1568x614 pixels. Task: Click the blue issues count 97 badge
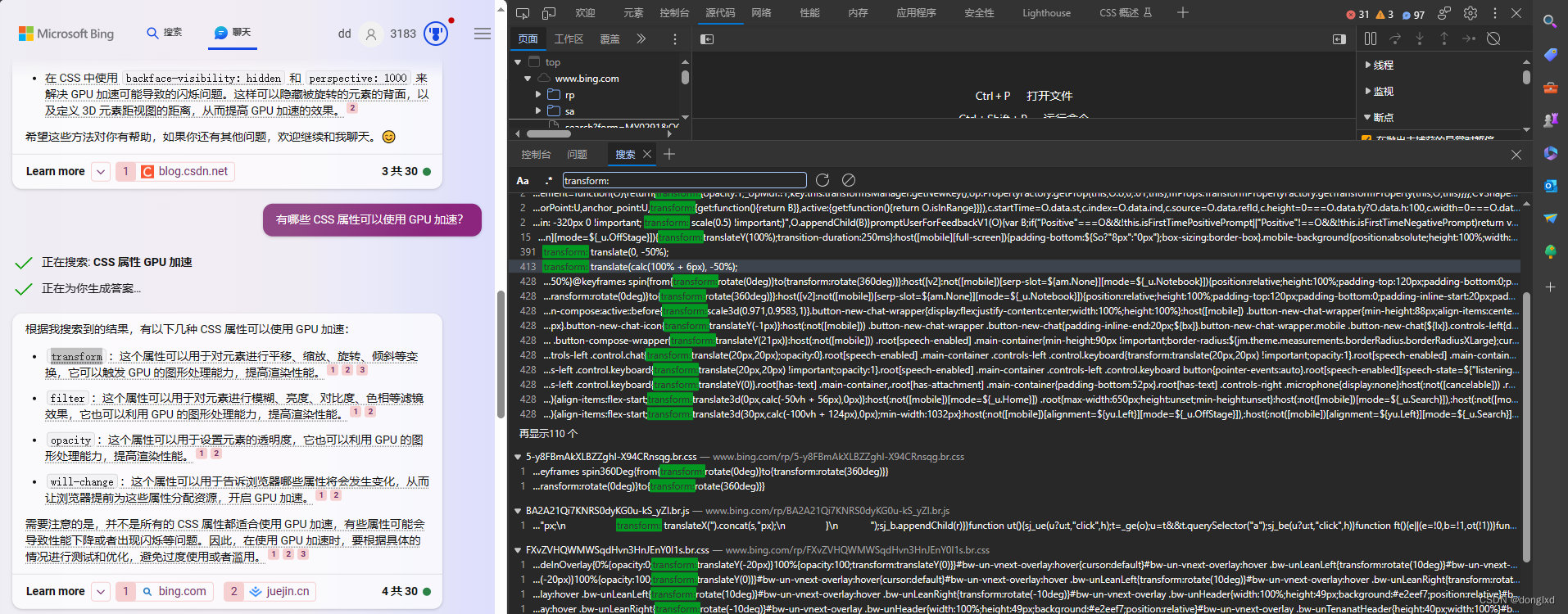click(x=1413, y=14)
